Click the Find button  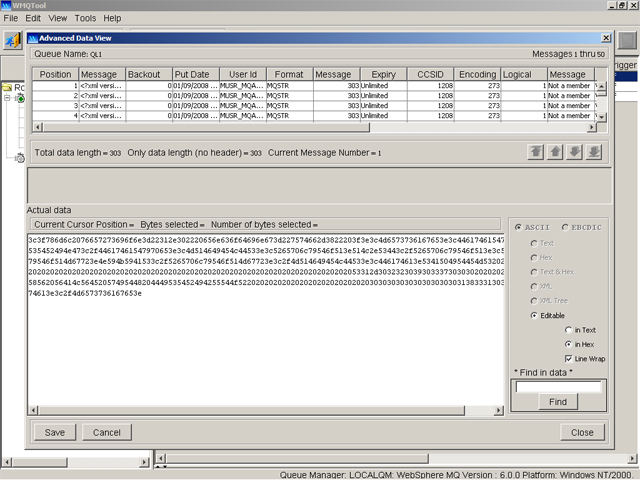[x=558, y=402]
